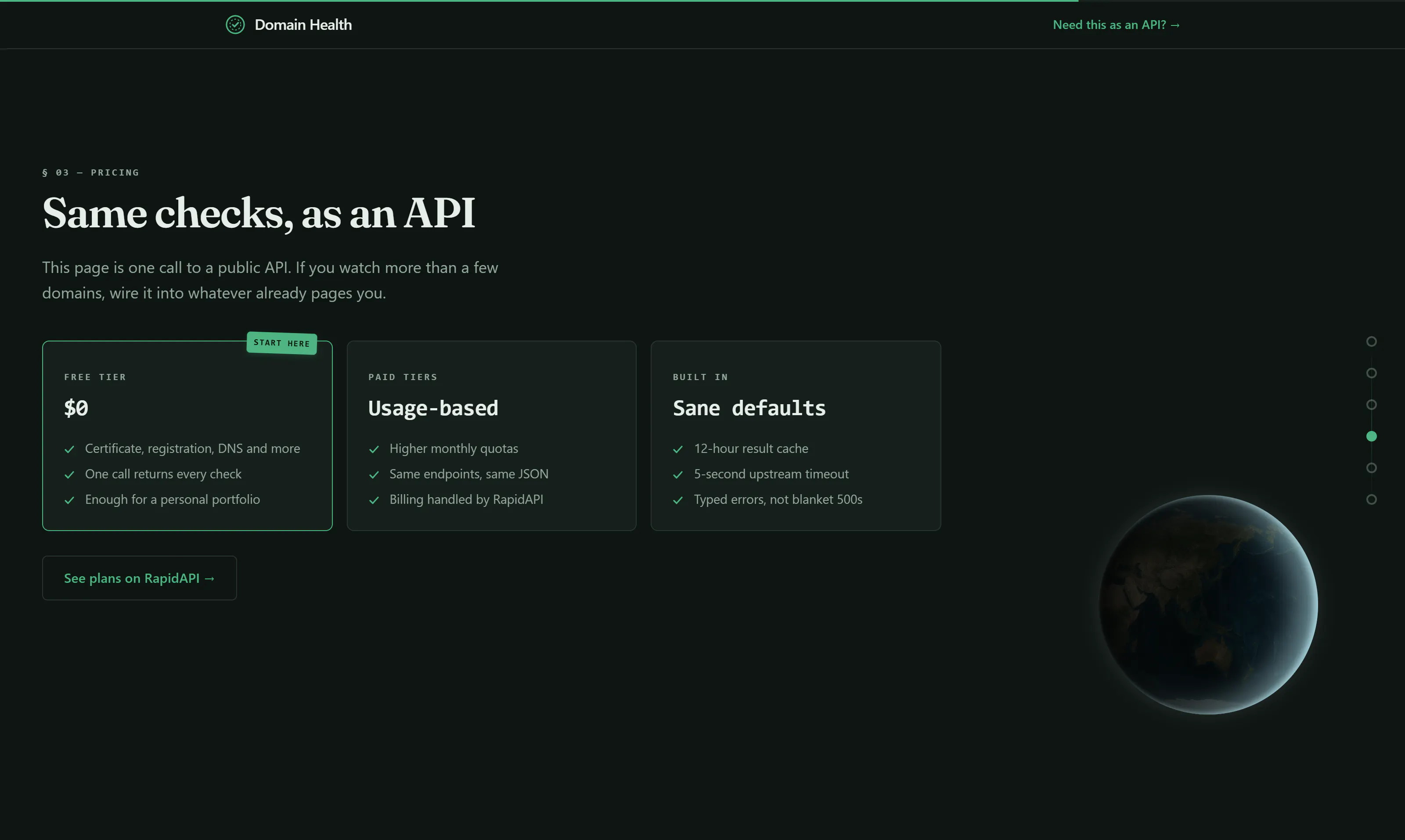
Task: Click the START HERE badge
Action: 282,343
